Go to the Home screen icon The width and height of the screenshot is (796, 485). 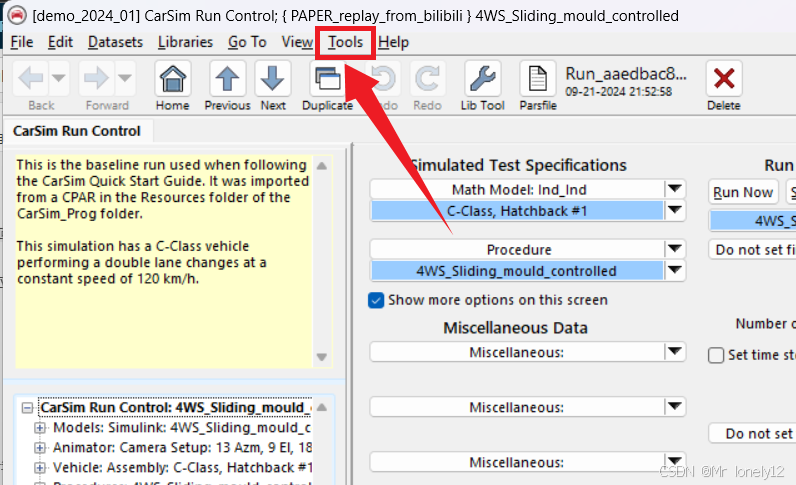click(173, 78)
